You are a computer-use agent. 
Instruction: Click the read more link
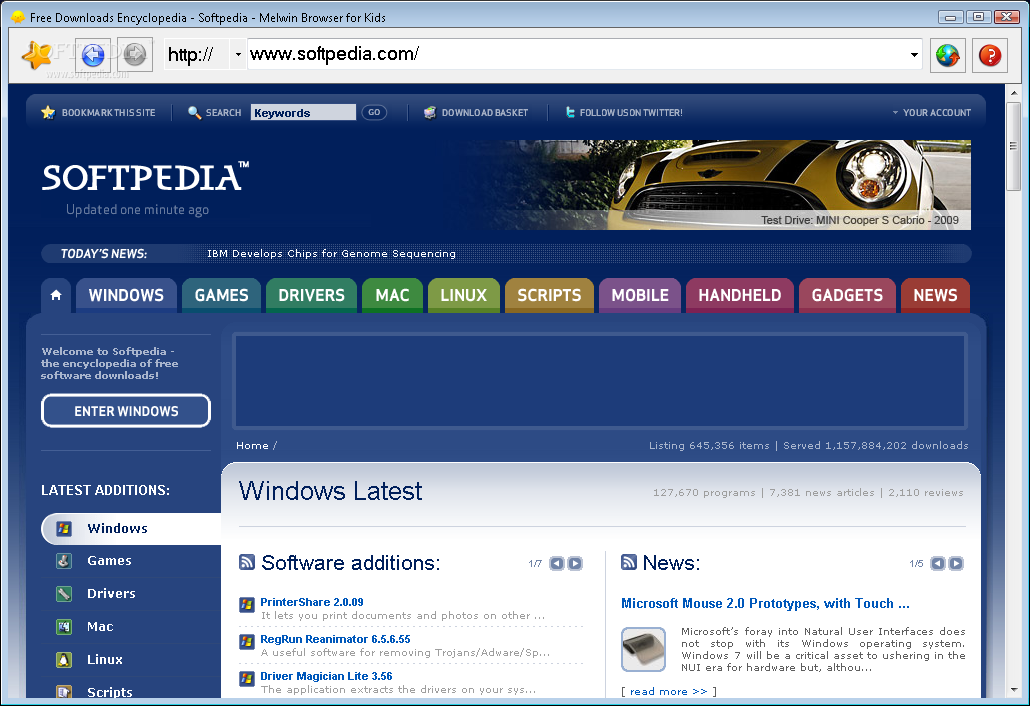pos(669,691)
